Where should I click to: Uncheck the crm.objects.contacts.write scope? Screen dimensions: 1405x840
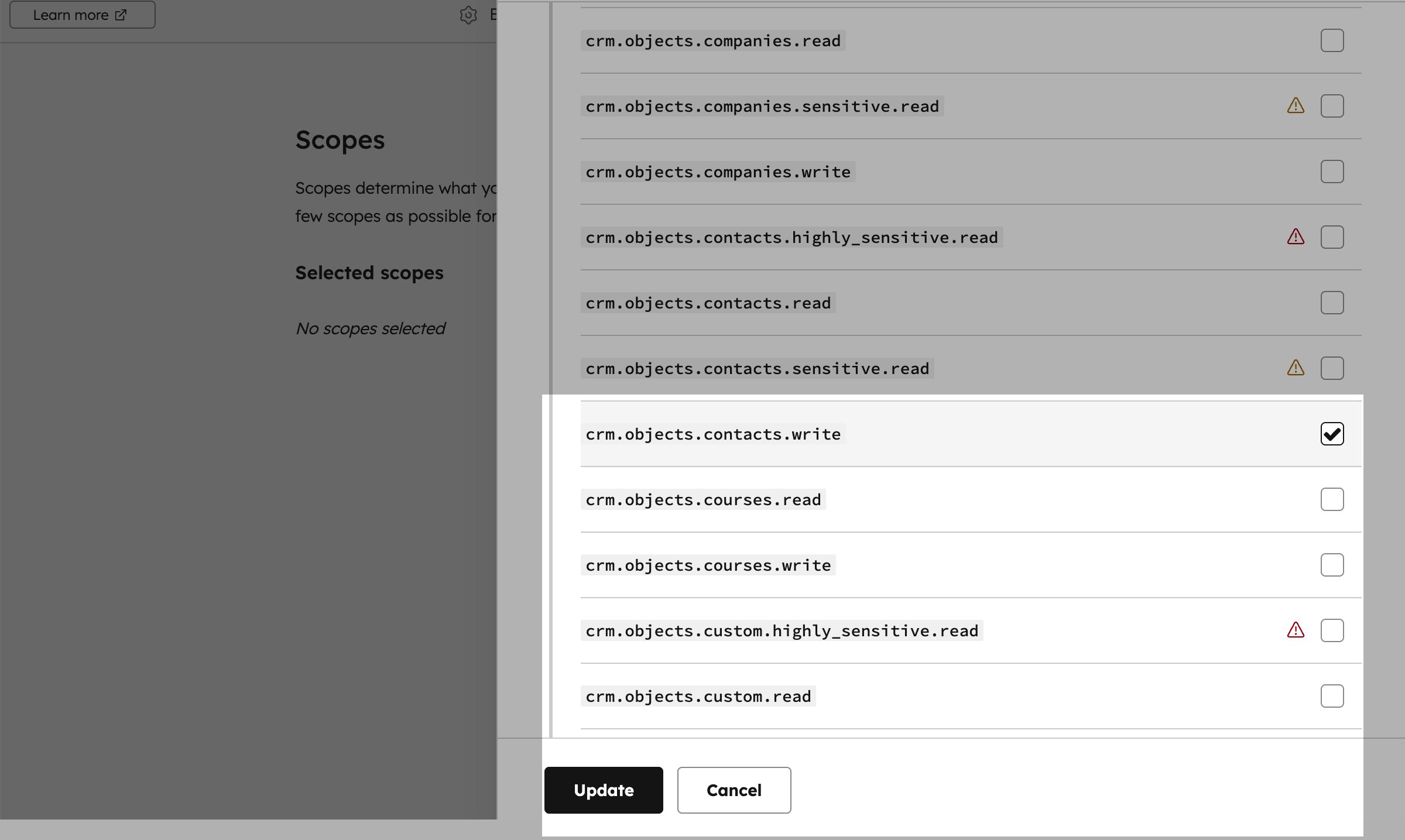[x=1332, y=434]
